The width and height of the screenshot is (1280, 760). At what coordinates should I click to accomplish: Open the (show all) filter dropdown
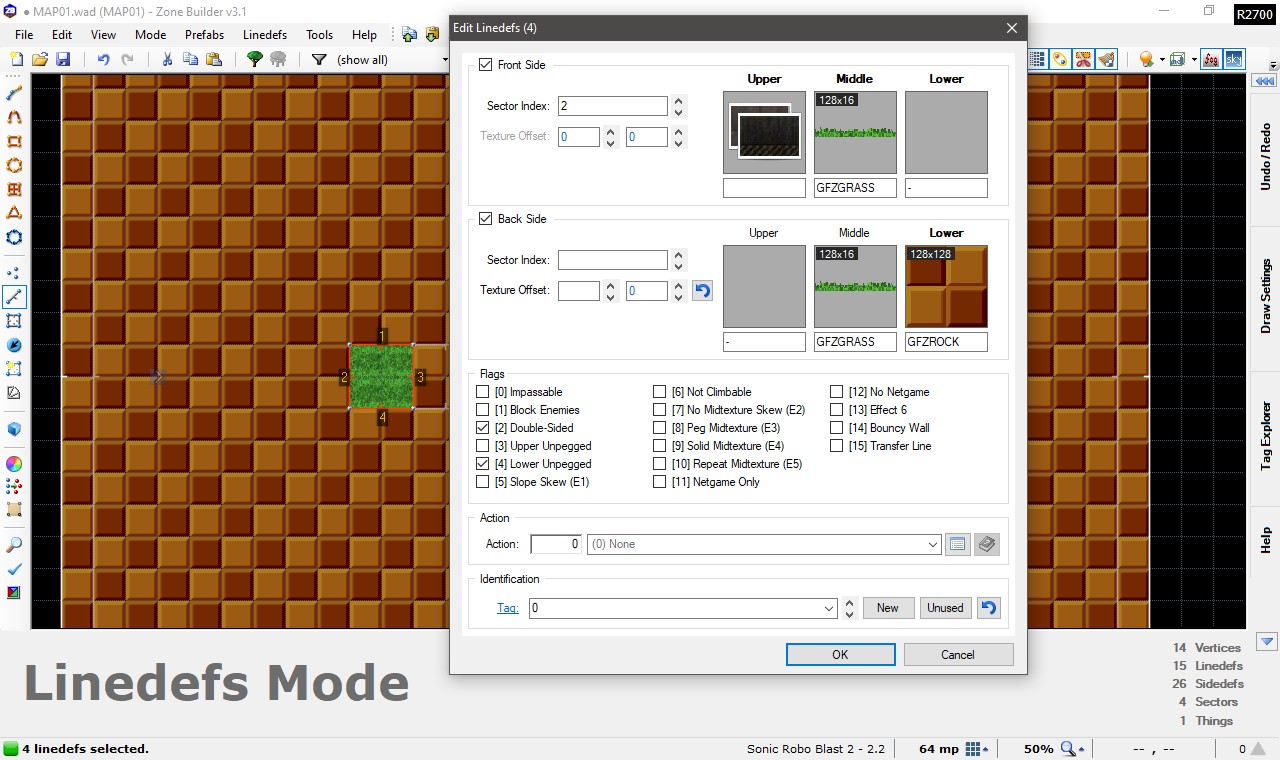[444, 60]
